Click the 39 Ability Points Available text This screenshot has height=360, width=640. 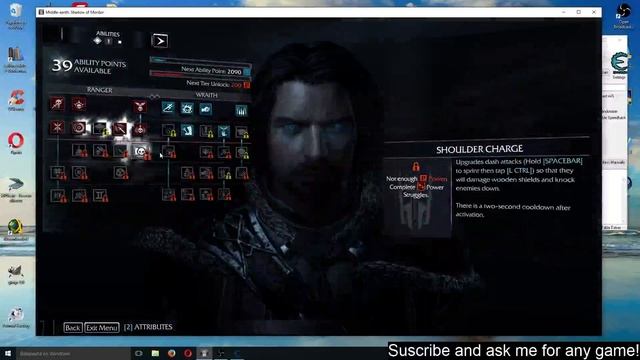(89, 66)
